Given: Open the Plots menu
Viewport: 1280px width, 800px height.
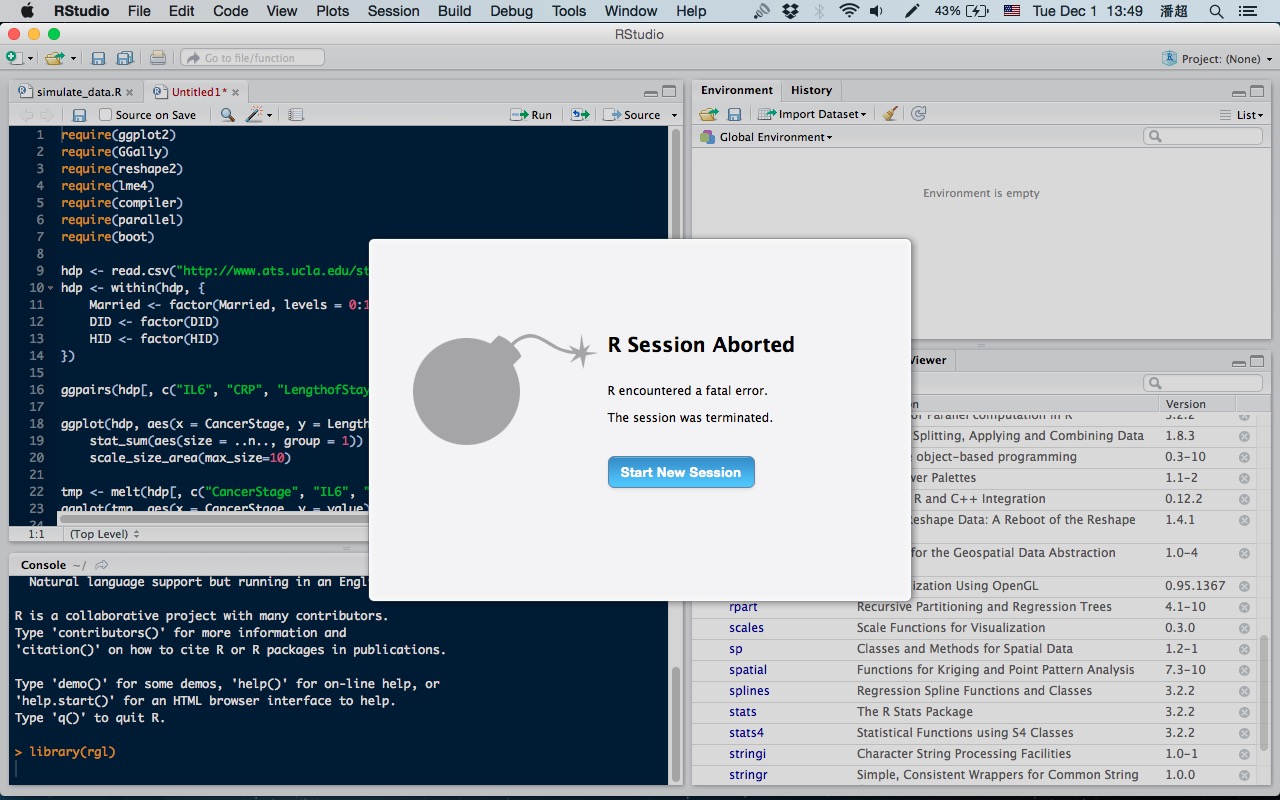Looking at the screenshot, I should point(332,11).
